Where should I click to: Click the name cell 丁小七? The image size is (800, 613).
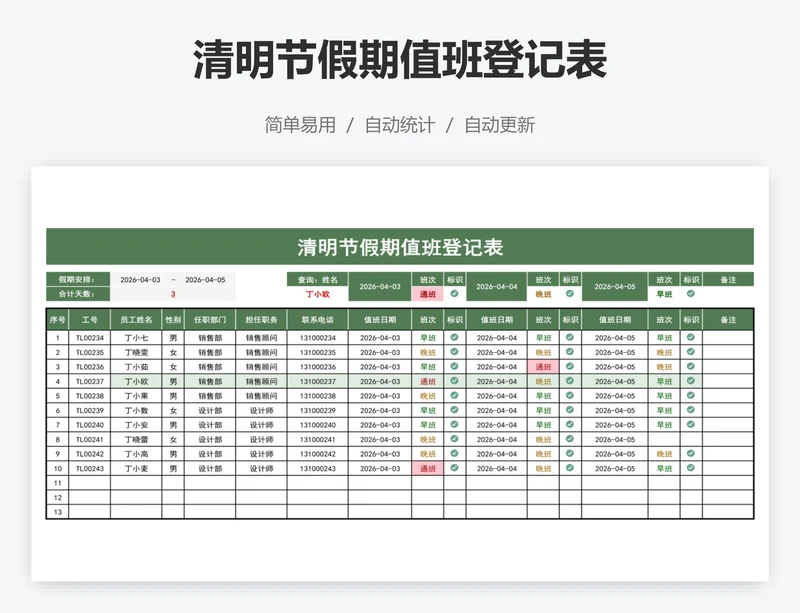pyautogui.click(x=136, y=338)
